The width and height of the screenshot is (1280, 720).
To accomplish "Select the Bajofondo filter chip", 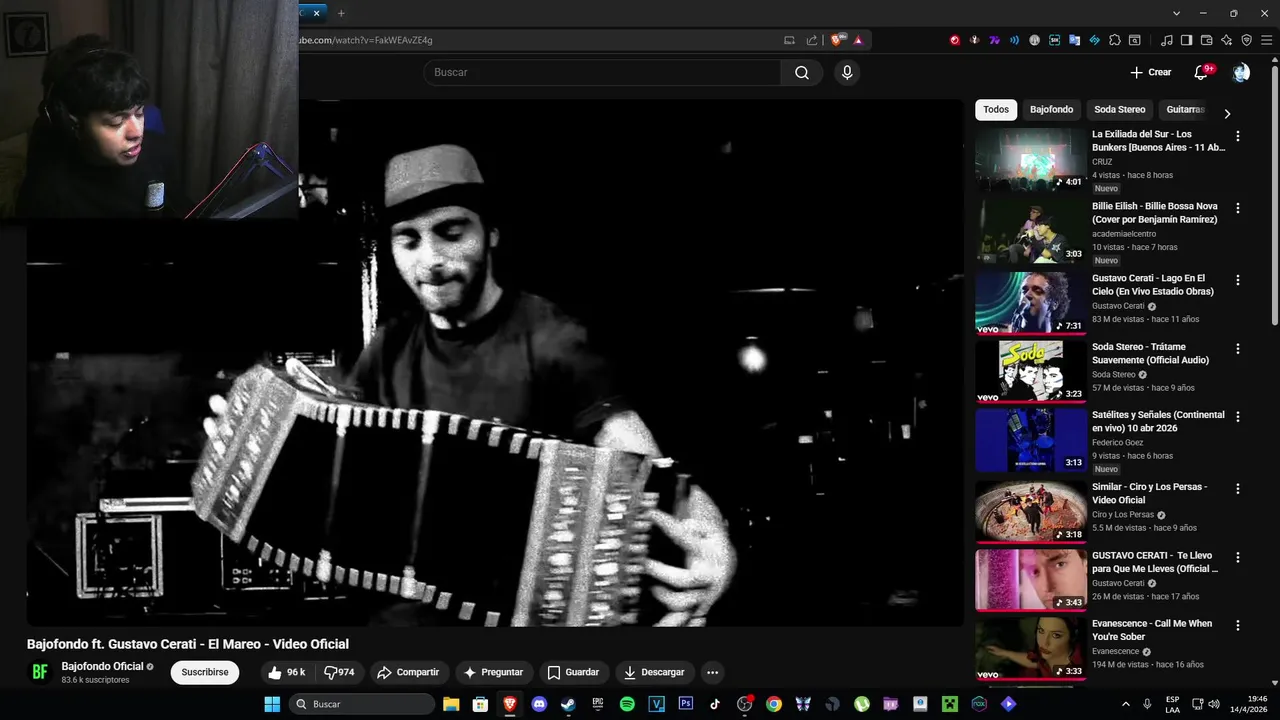I will point(1051,109).
